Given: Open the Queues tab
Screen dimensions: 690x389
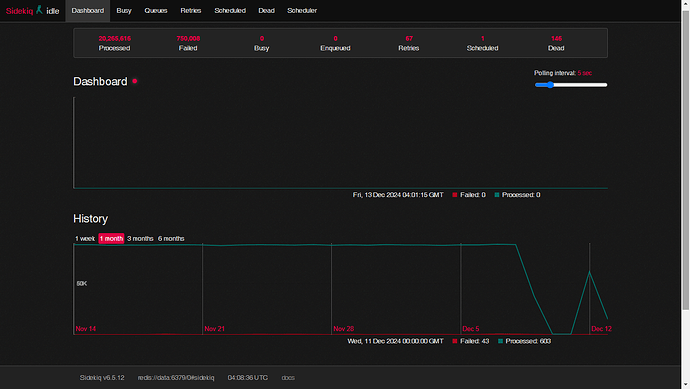Looking at the screenshot, I should coord(156,11).
